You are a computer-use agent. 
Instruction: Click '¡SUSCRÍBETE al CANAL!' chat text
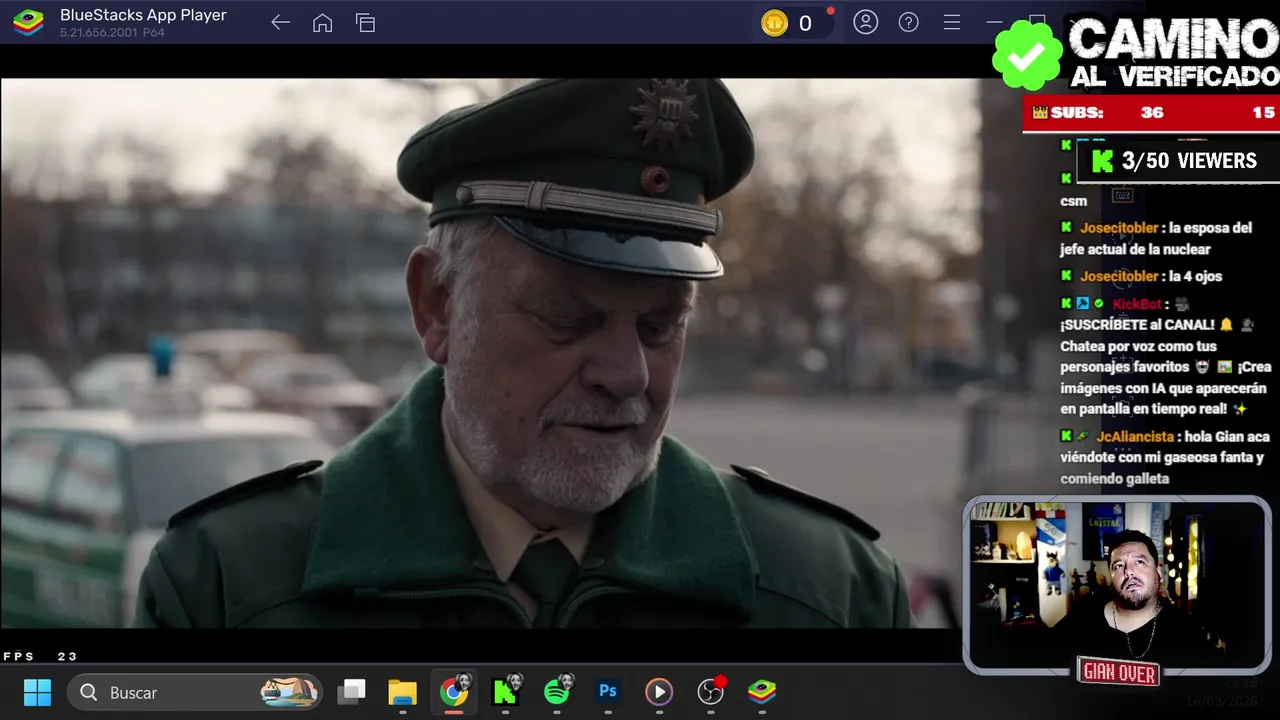pyautogui.click(x=1137, y=325)
